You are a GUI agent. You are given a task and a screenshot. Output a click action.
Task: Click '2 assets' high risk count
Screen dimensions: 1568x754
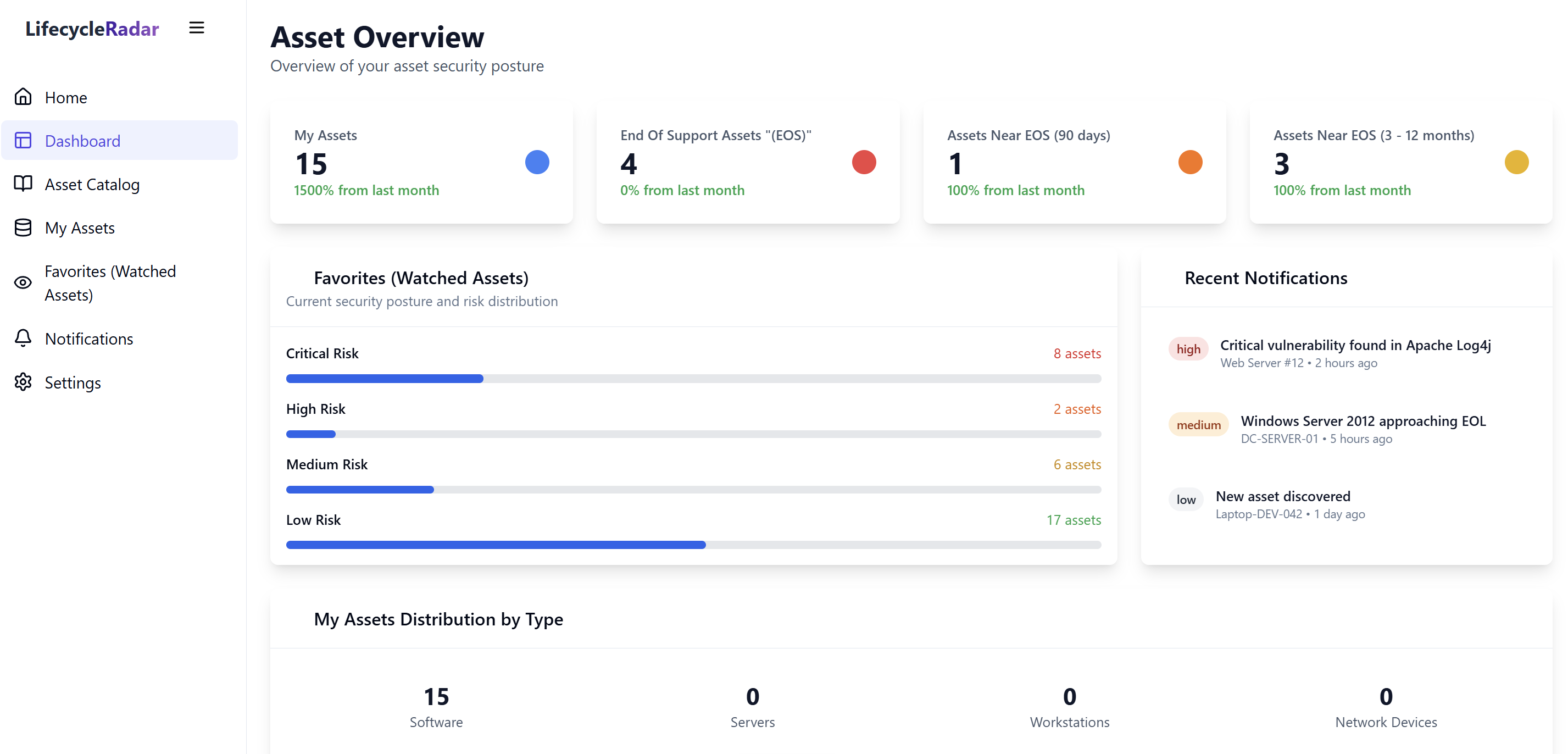[1077, 409]
